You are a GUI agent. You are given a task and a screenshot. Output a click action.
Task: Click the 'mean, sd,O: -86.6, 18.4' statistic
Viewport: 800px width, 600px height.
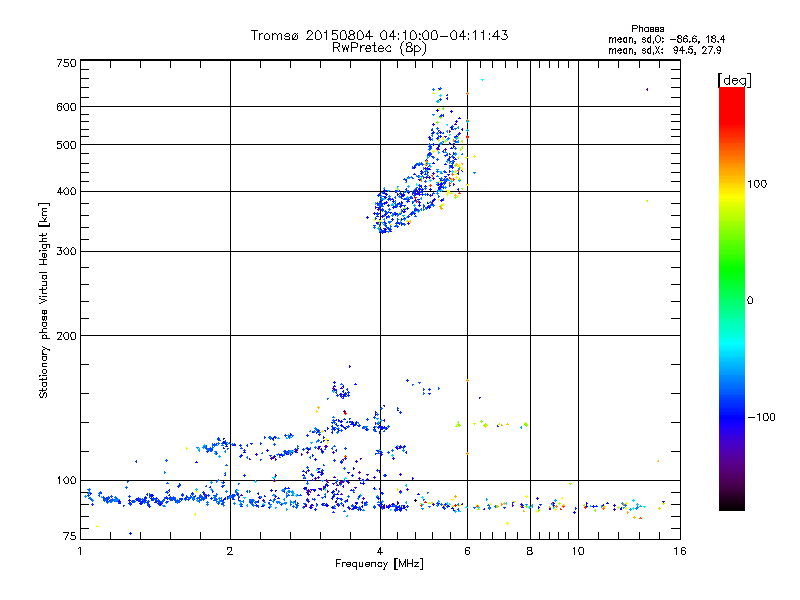666,39
